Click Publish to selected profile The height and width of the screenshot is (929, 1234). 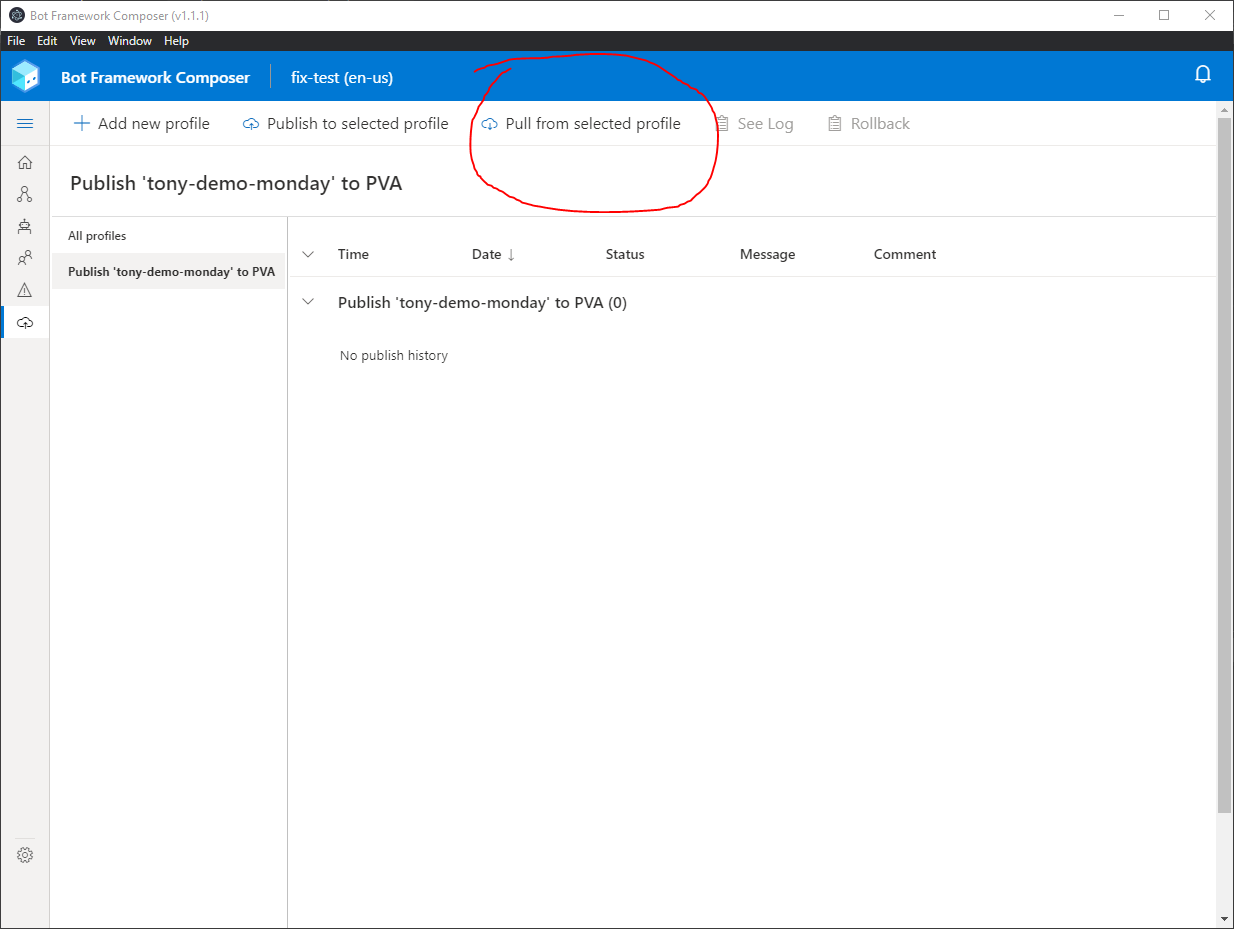pyautogui.click(x=346, y=124)
